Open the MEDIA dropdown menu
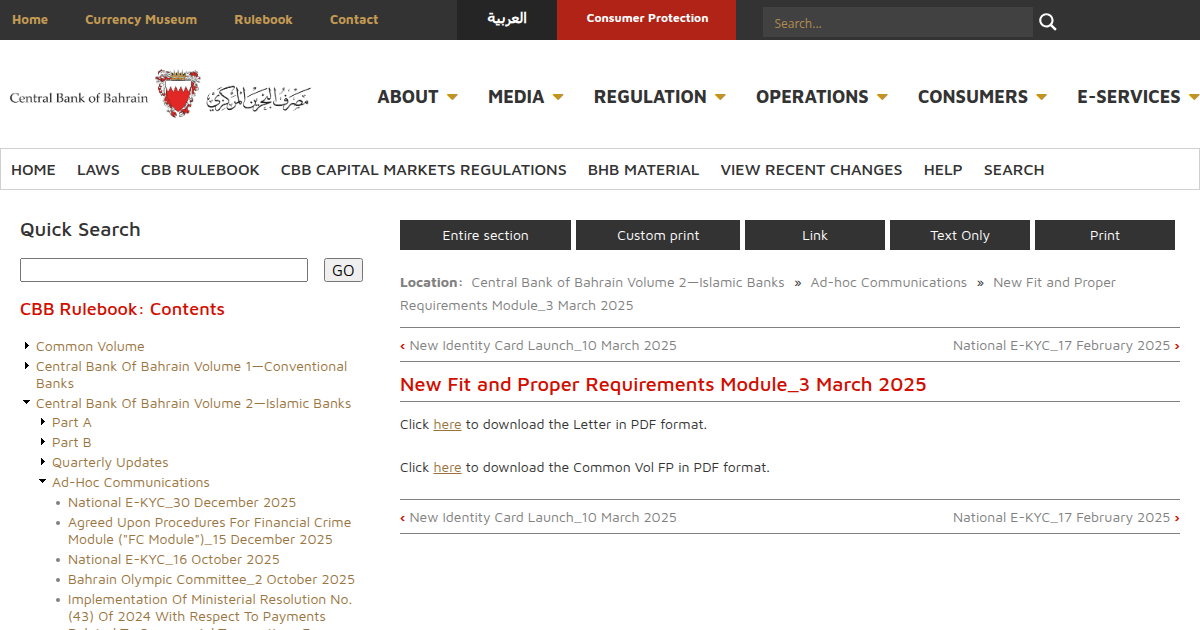This screenshot has height=630, width=1200. [x=525, y=96]
